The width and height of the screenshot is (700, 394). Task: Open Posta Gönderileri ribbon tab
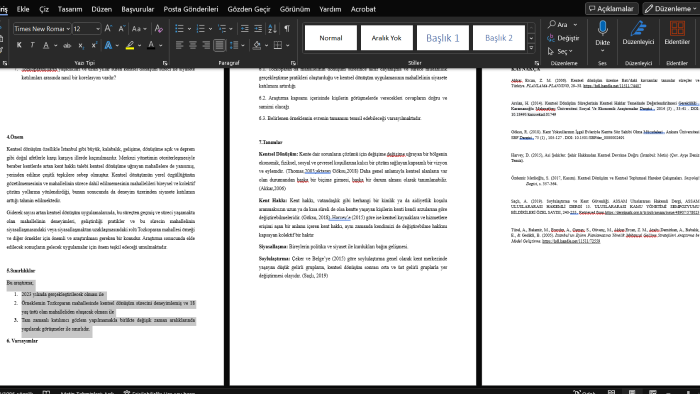(191, 9)
